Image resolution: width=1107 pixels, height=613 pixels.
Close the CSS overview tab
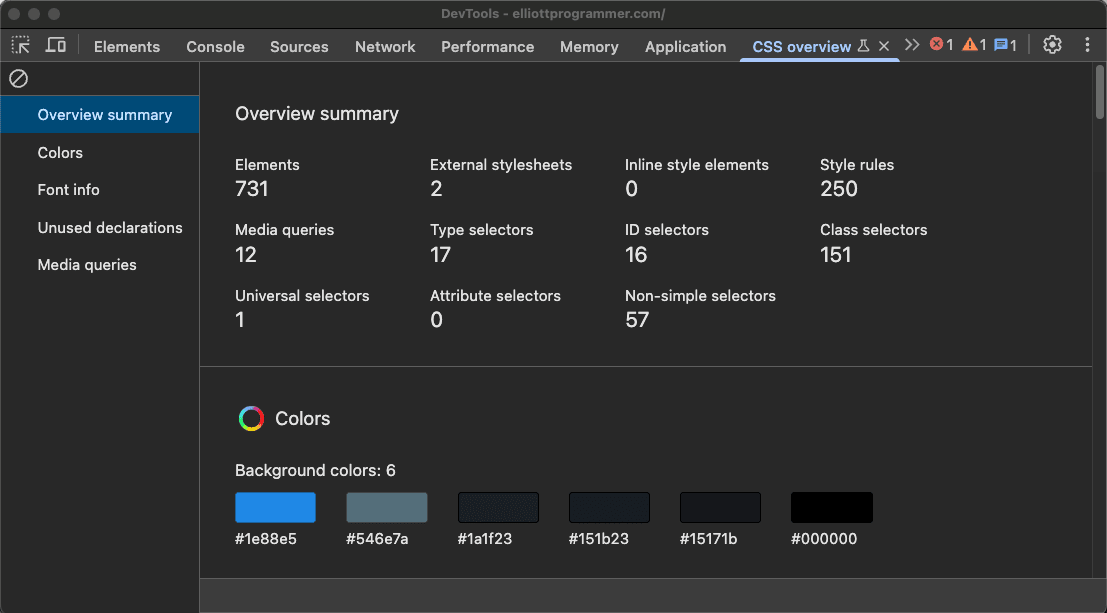[883, 46]
